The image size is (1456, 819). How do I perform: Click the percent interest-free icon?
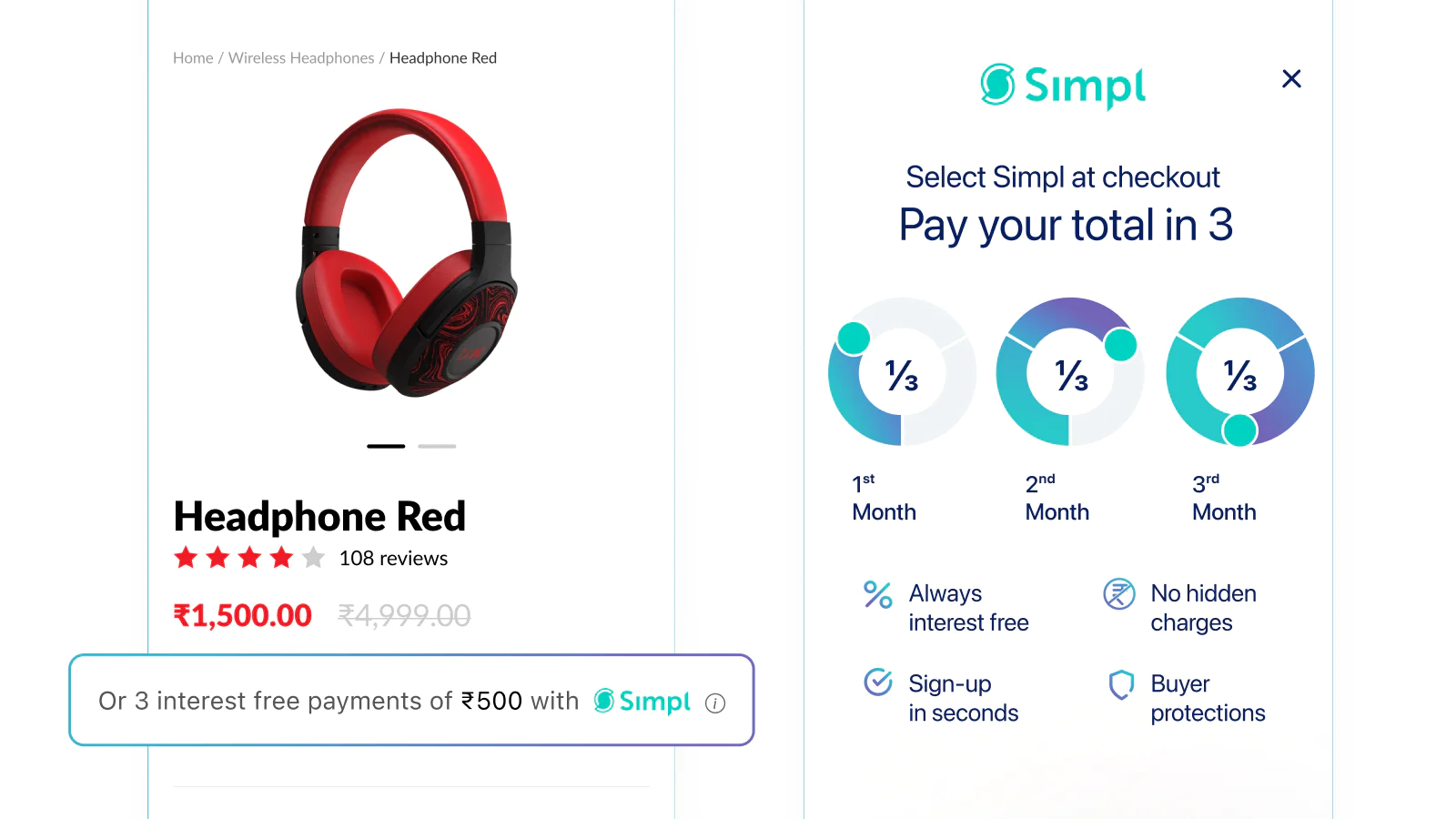(877, 594)
